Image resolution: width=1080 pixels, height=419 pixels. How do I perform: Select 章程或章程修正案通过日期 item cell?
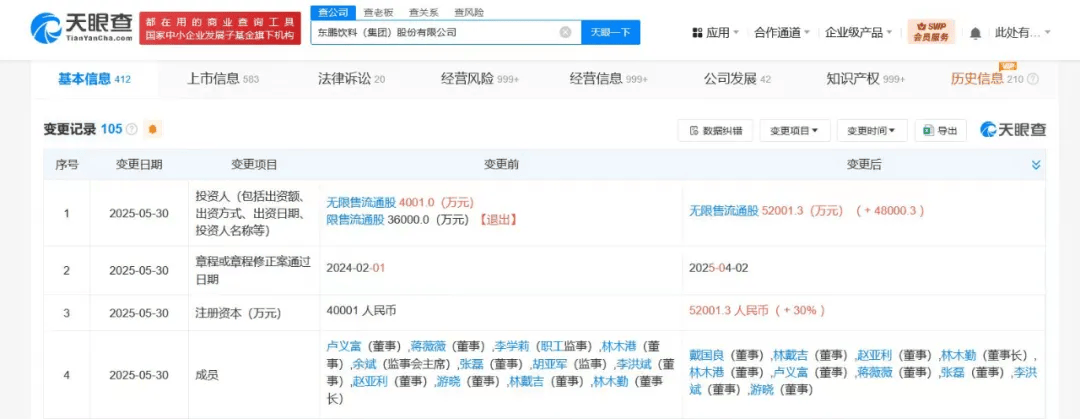tap(253, 271)
